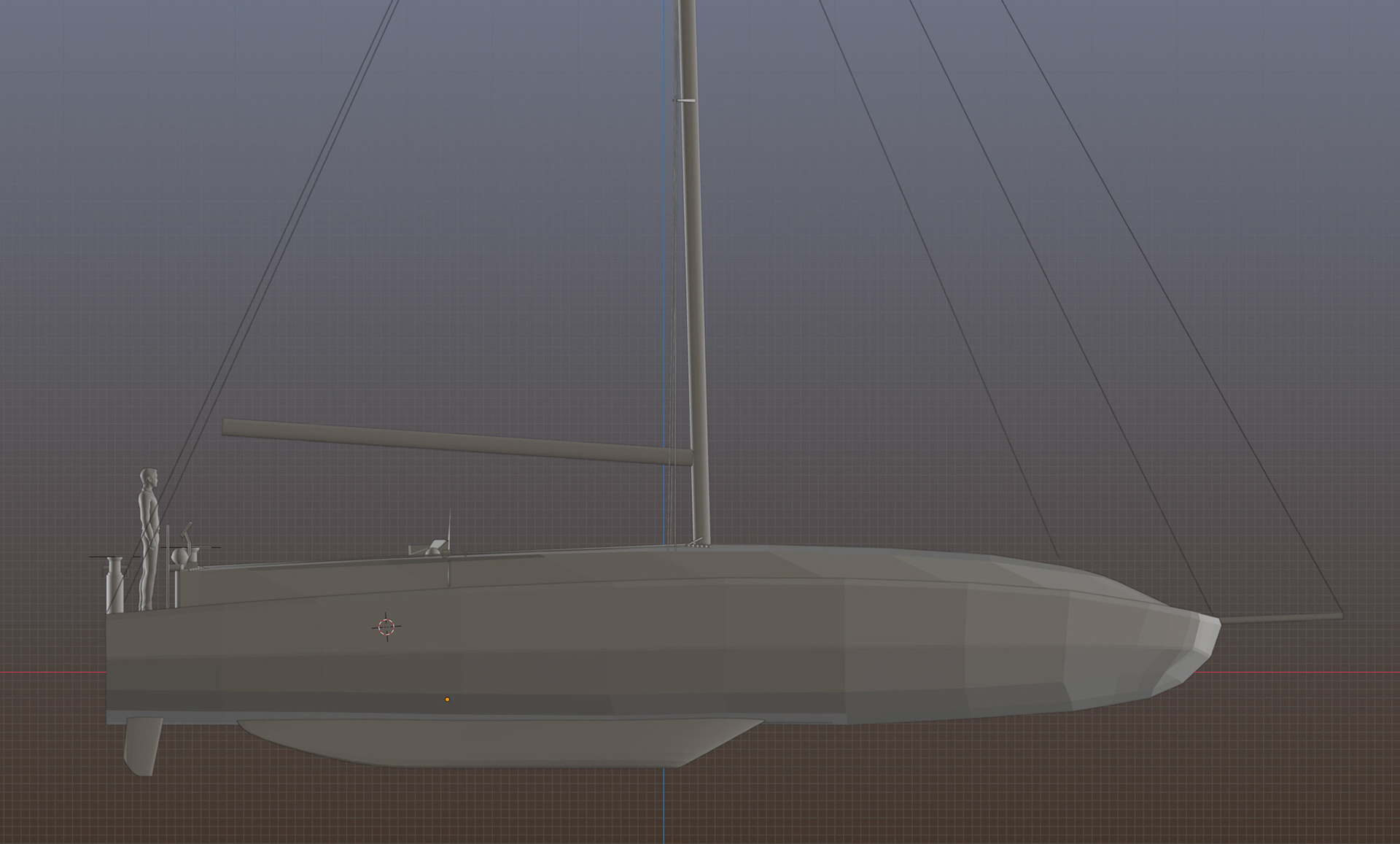Click the orange object origin dot

click(x=447, y=700)
